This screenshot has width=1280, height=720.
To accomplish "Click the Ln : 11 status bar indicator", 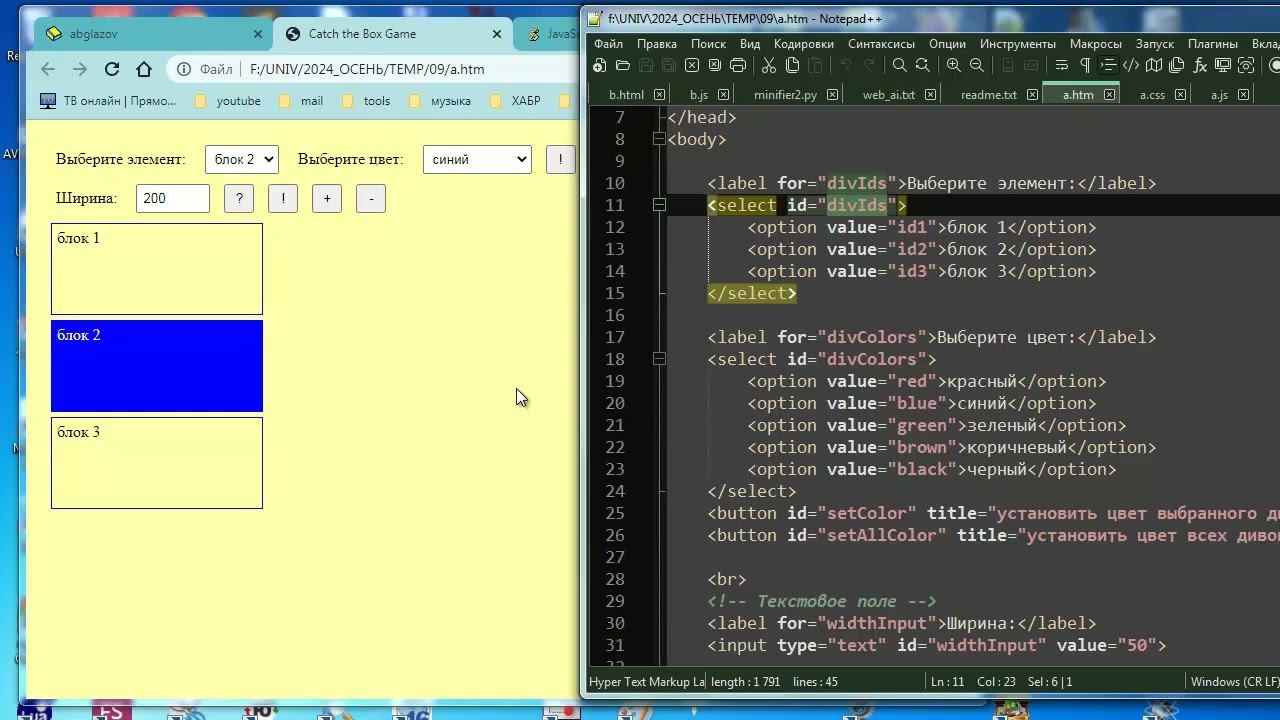I will 948,682.
